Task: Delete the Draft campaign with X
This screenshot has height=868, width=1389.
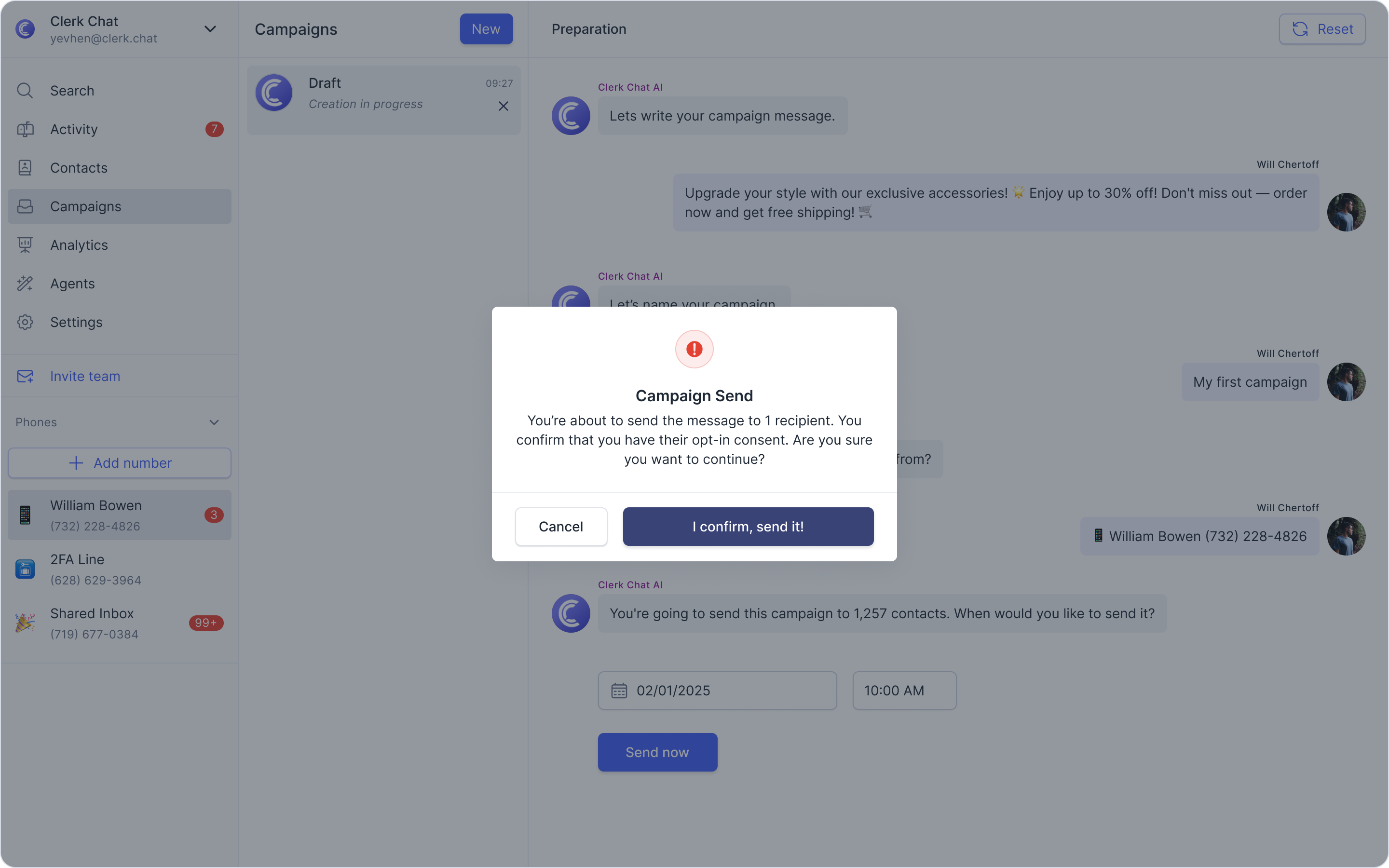Action: (504, 106)
